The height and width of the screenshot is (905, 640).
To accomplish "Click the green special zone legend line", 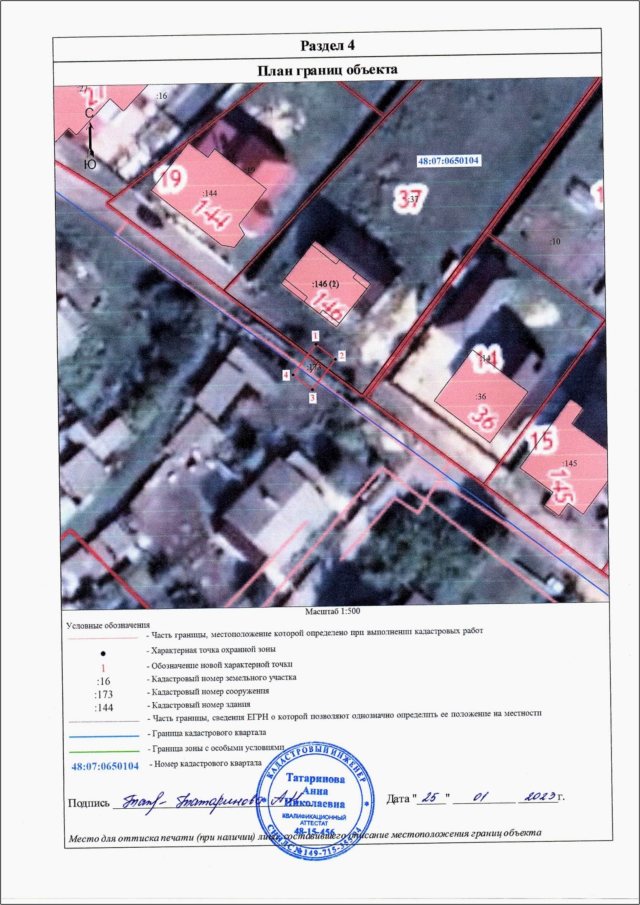I will [101, 748].
